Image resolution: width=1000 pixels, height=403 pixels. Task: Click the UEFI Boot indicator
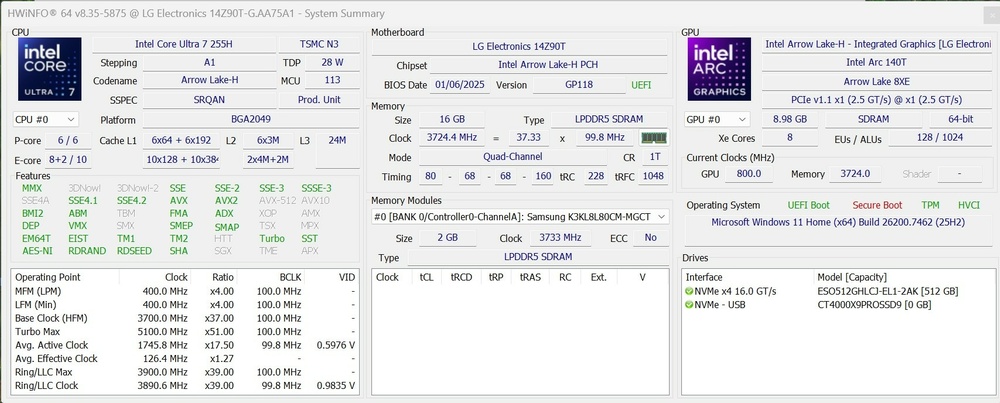pos(808,205)
